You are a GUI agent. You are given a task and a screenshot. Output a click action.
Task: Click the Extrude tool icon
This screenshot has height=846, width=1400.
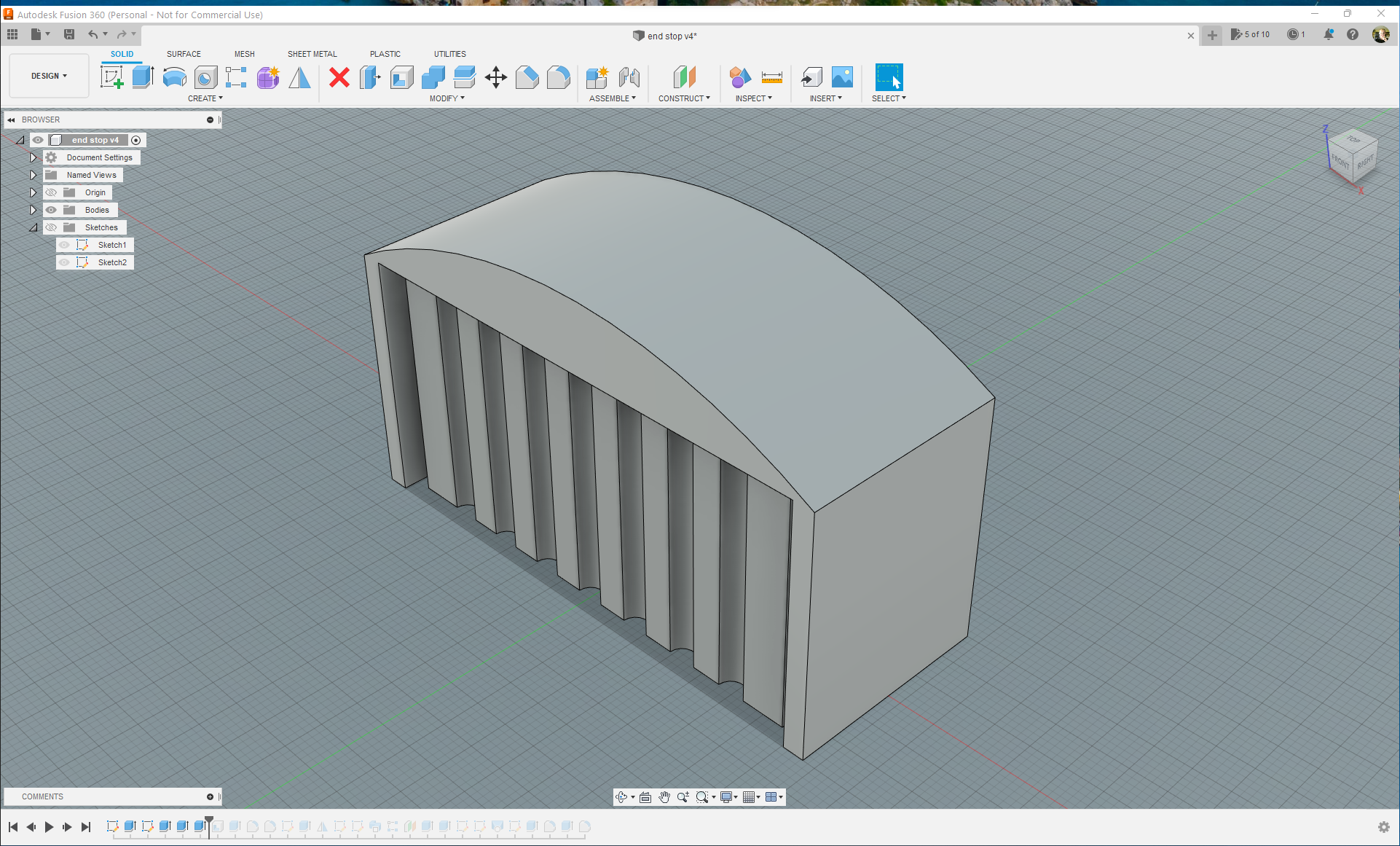tap(143, 78)
